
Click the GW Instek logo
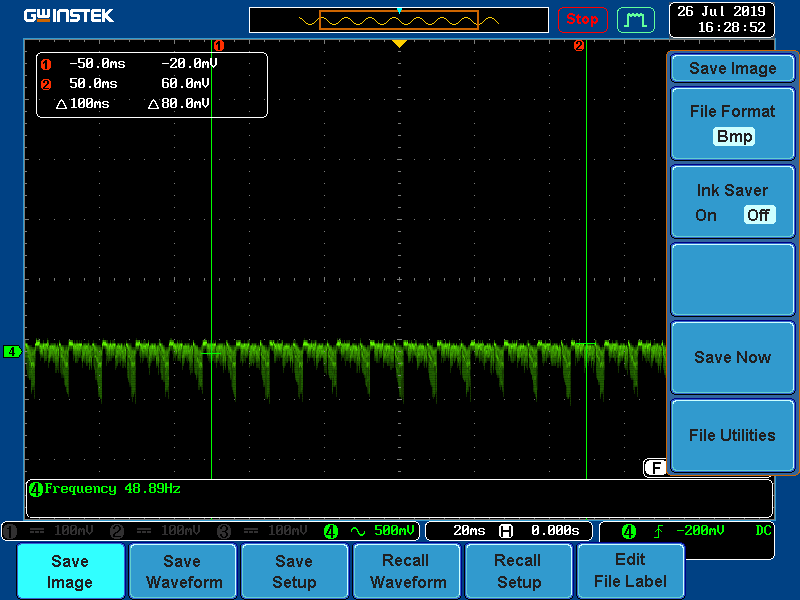tap(69, 16)
